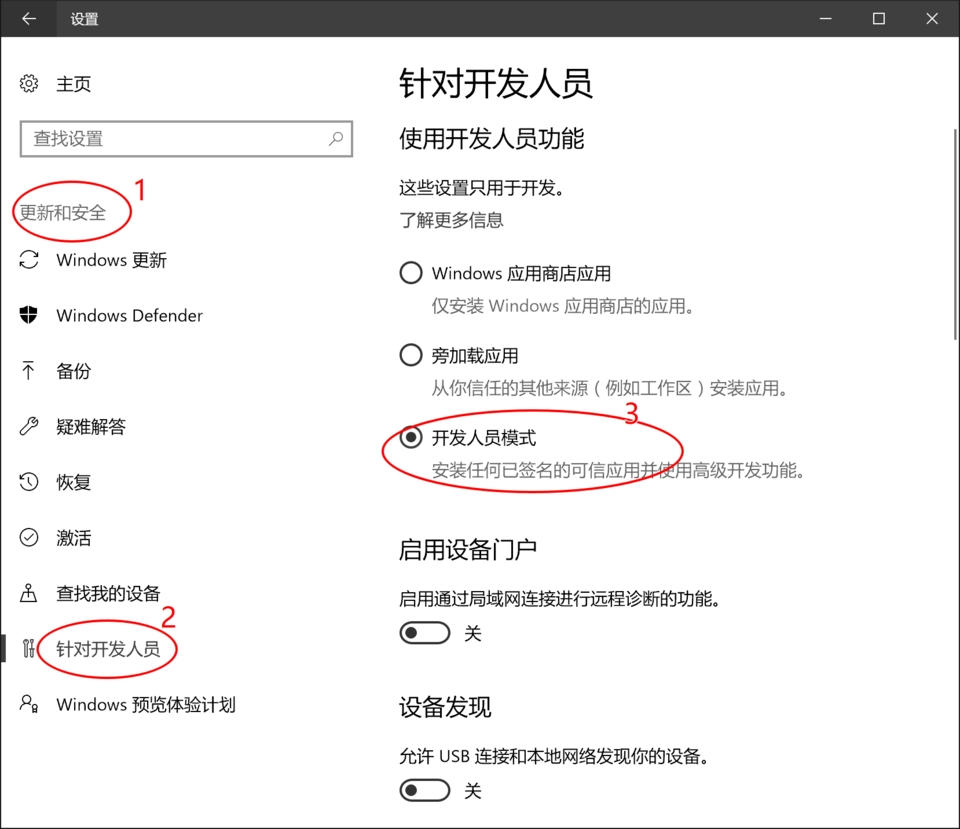This screenshot has width=960, height=829.
Task: Toggle the 启用设备门户 switch
Action: 425,632
